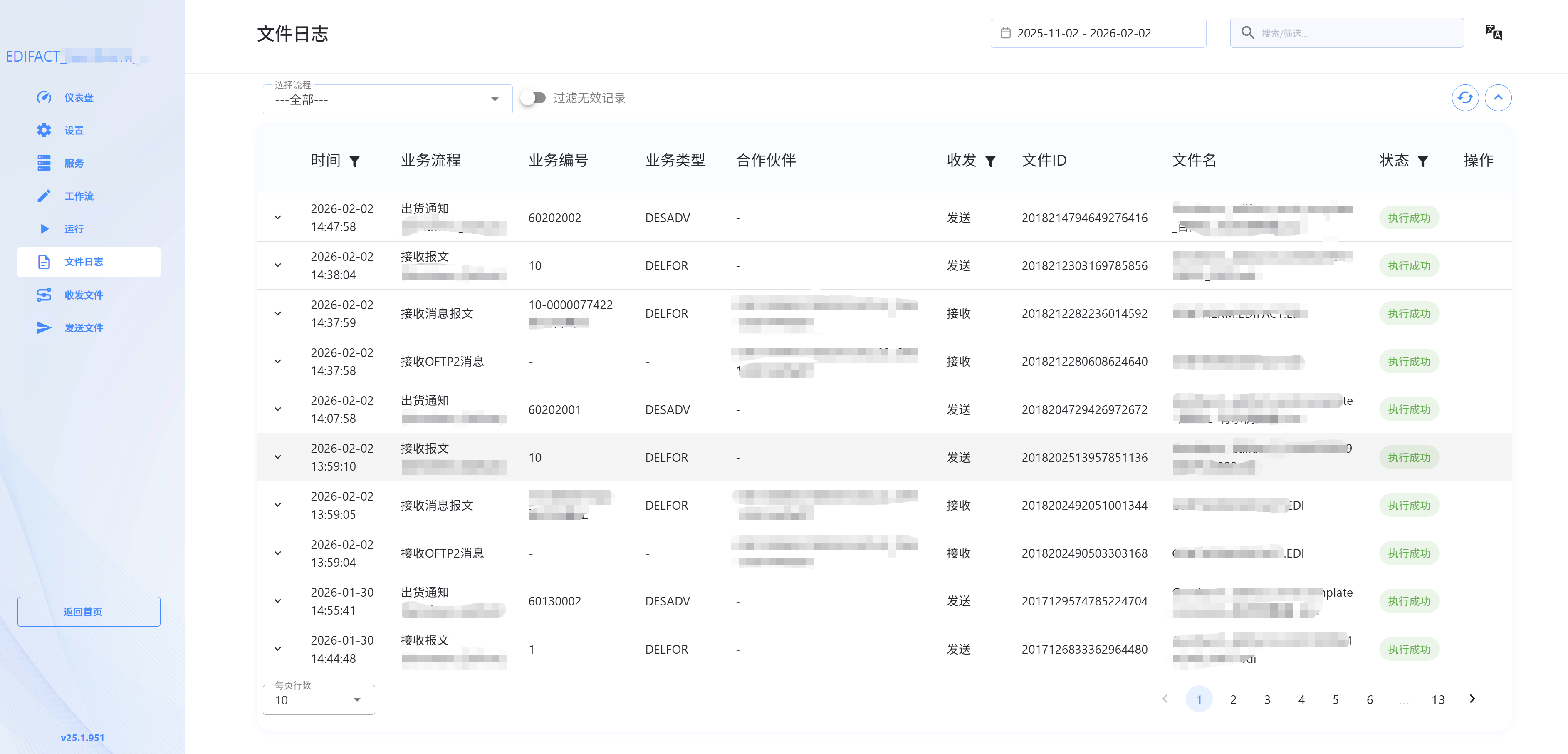Refresh the file log table
Viewport: 1568px width, 754px height.
click(x=1465, y=97)
